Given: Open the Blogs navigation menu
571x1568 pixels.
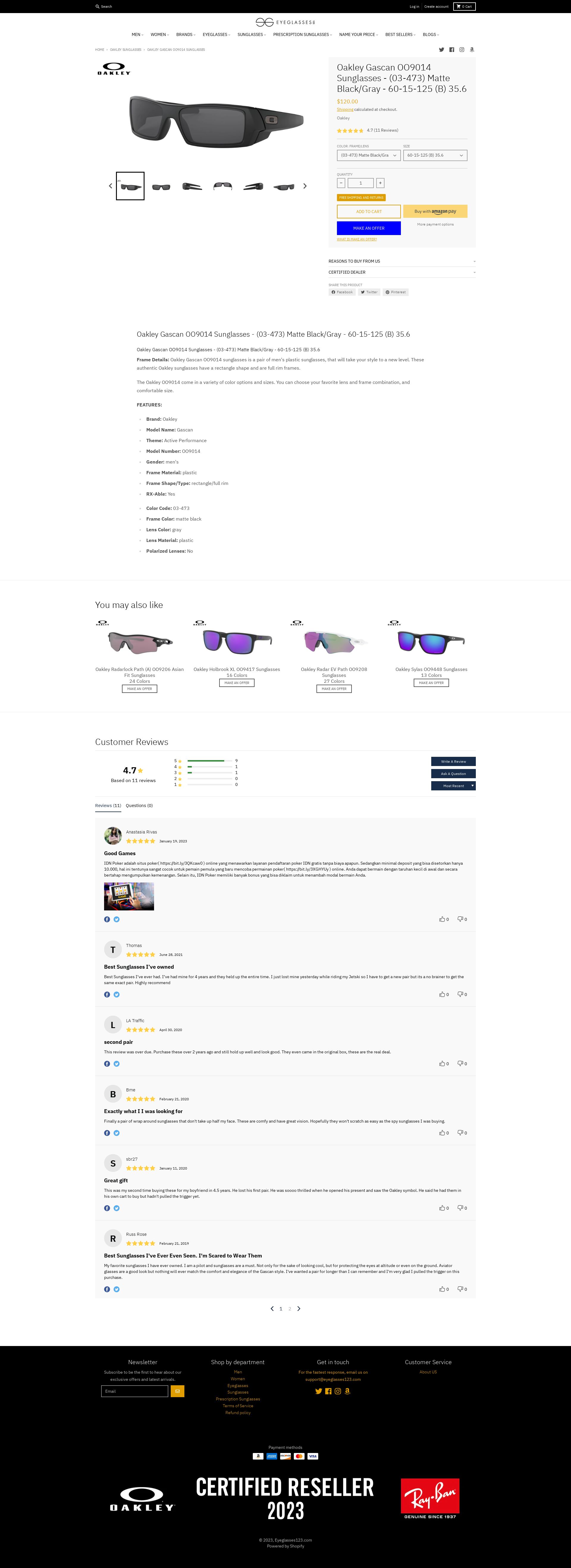Looking at the screenshot, I should click(x=431, y=35).
